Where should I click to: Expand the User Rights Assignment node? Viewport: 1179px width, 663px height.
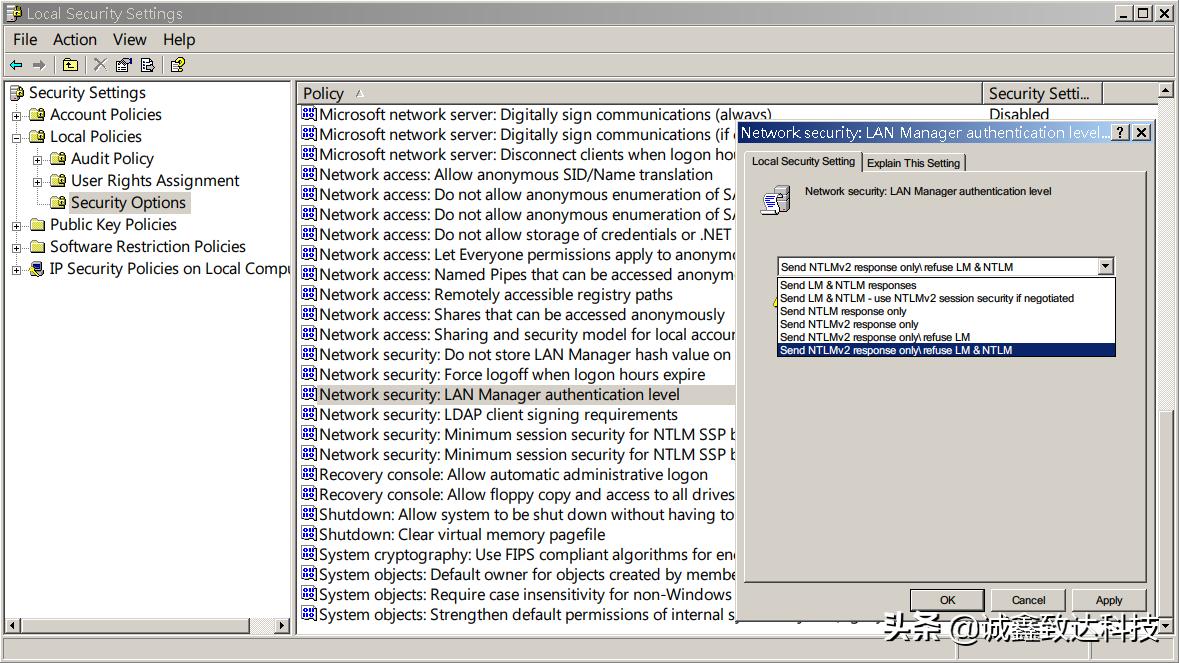(38, 181)
